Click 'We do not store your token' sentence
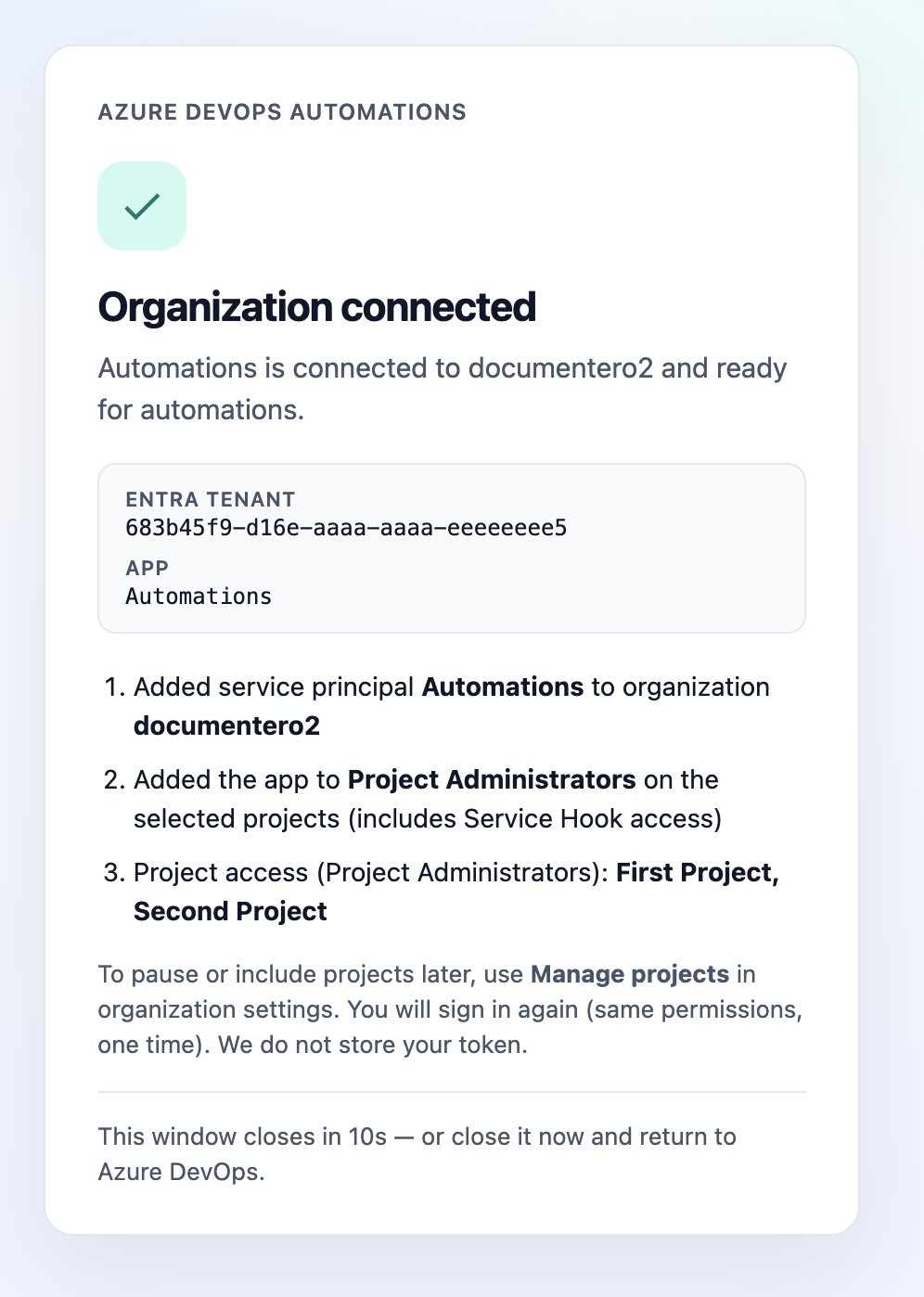 [x=373, y=1045]
